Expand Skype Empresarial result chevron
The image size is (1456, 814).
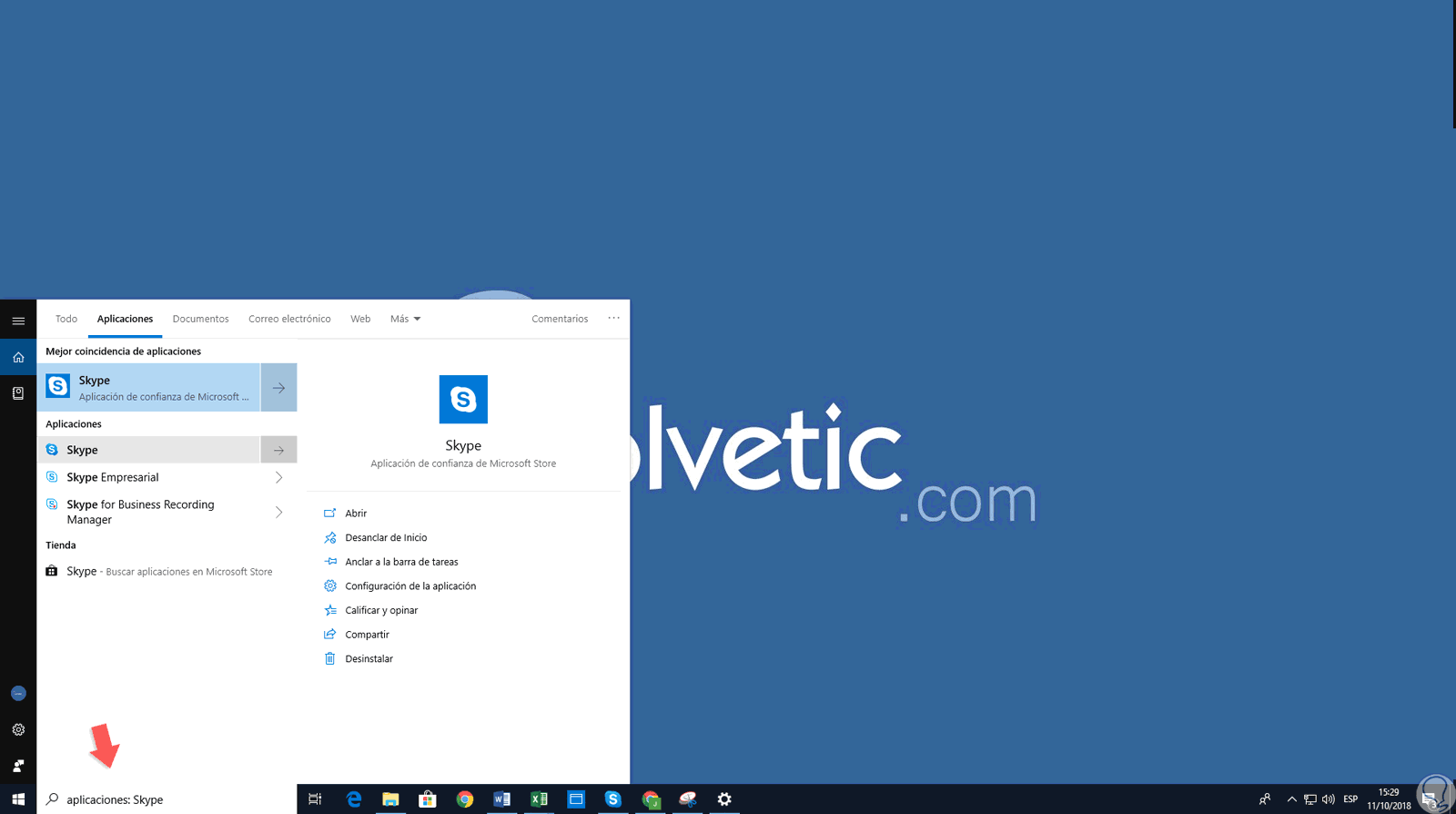[x=279, y=477]
